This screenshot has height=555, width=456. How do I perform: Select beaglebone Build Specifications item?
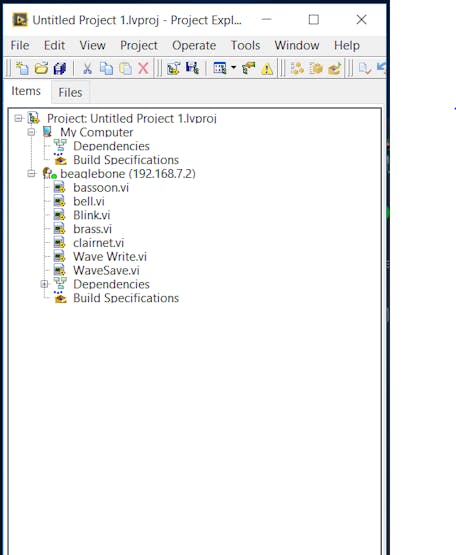[x=126, y=298]
